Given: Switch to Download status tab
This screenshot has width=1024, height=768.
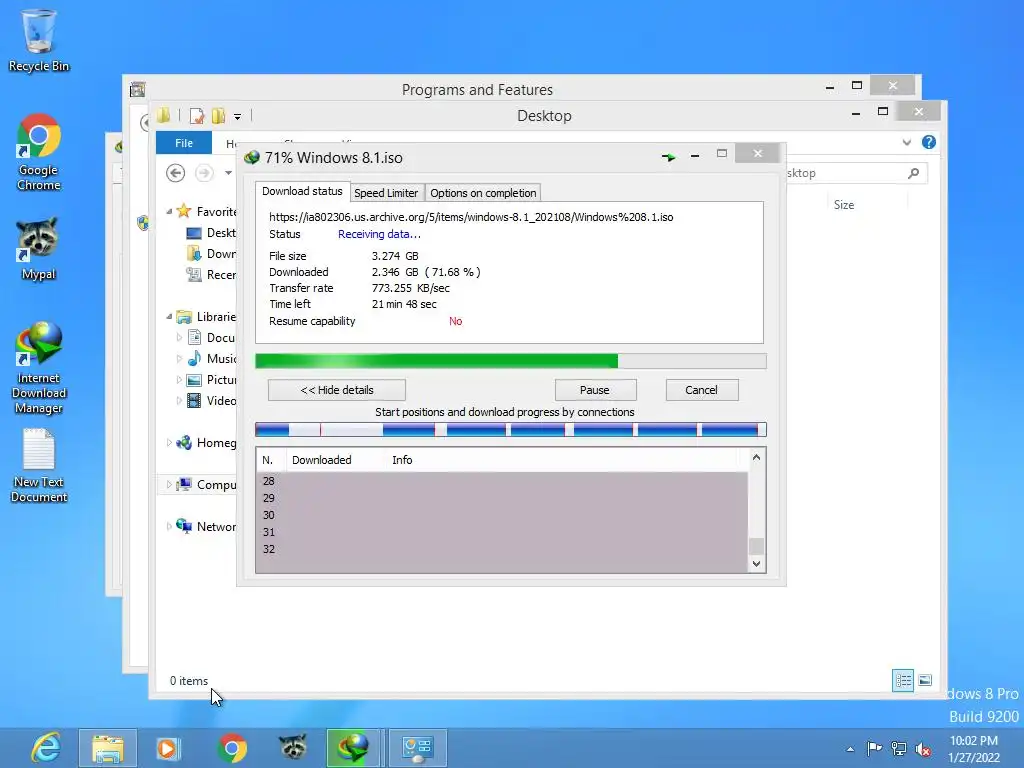Looking at the screenshot, I should pyautogui.click(x=302, y=191).
